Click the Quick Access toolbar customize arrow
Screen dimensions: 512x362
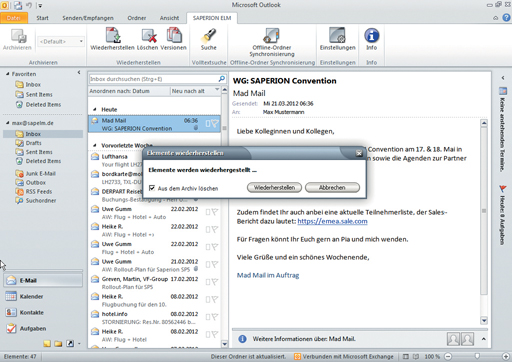click(40, 5)
